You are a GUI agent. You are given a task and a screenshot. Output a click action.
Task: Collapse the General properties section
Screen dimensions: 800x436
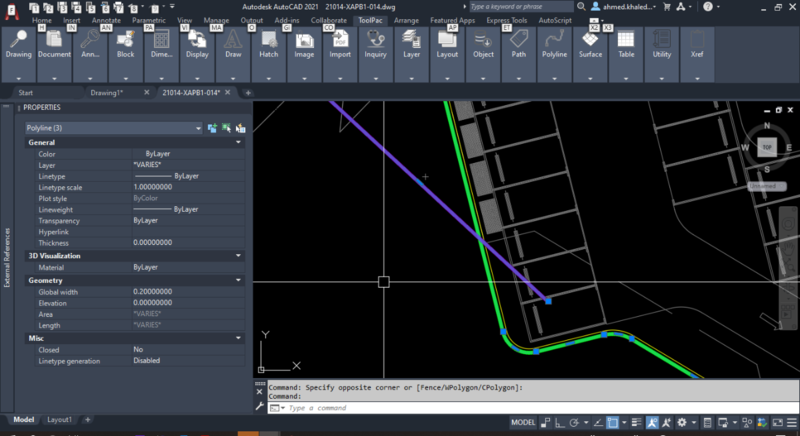coord(238,143)
